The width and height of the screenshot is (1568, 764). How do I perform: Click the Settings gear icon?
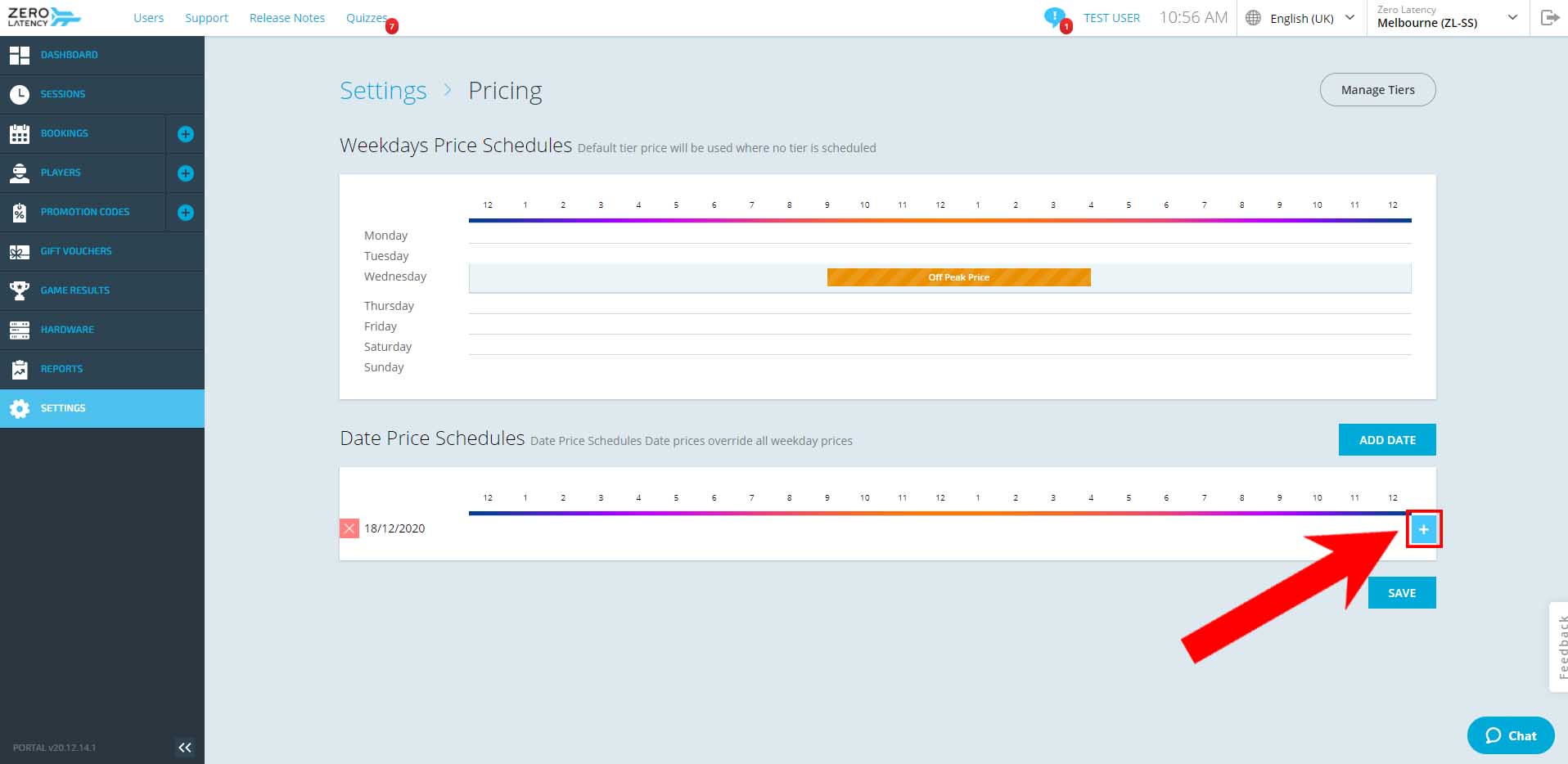[x=20, y=408]
